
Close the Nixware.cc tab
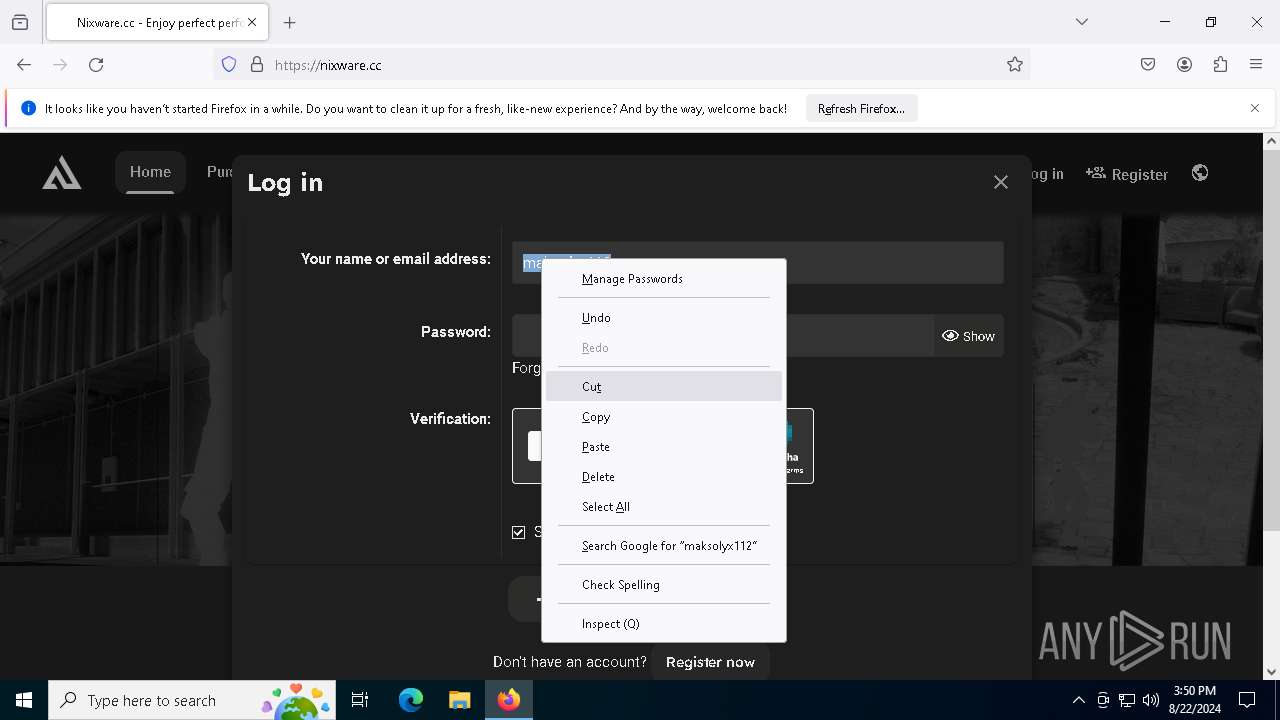253,22
